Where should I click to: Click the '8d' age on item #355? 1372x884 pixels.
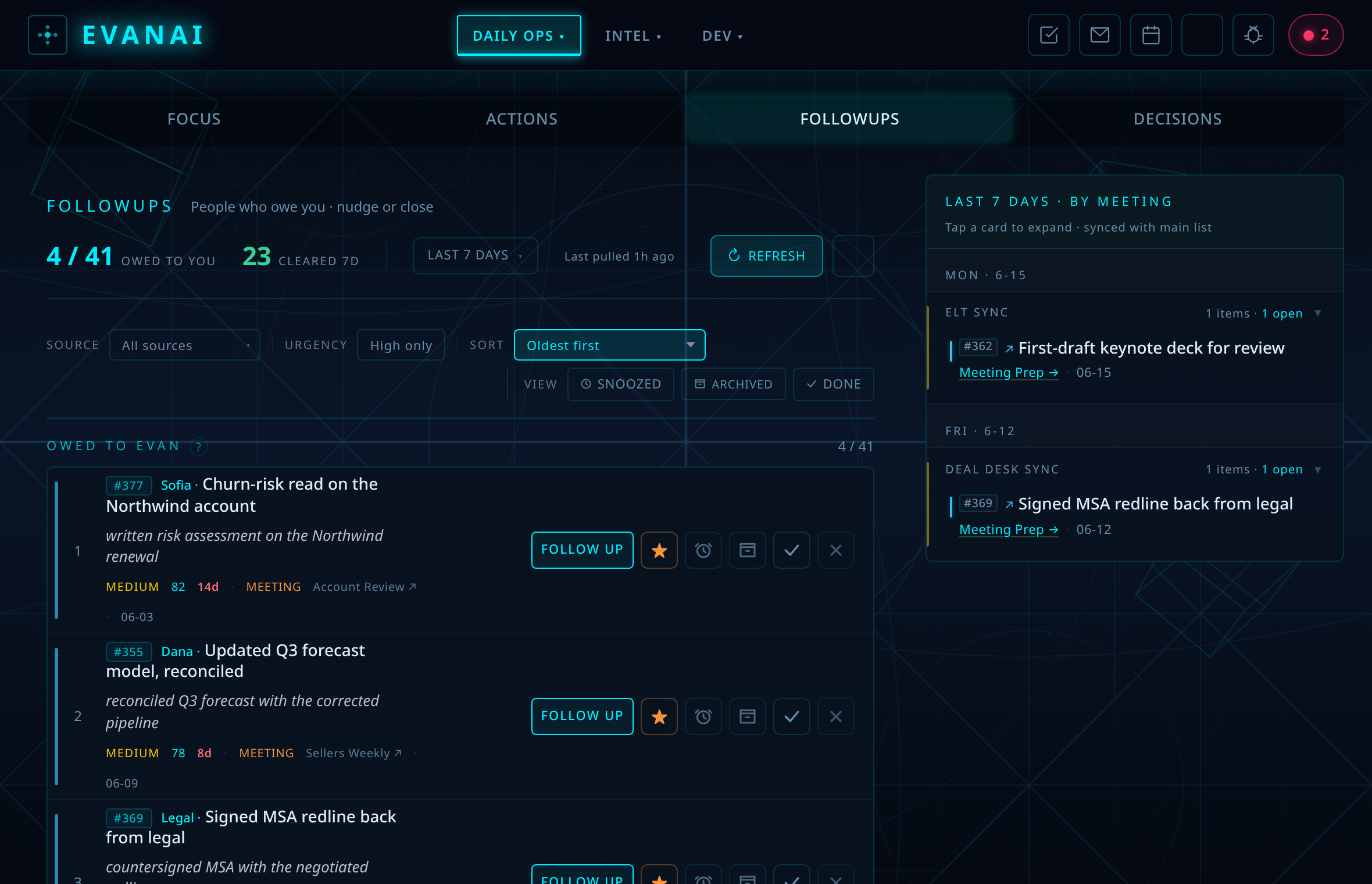point(204,753)
